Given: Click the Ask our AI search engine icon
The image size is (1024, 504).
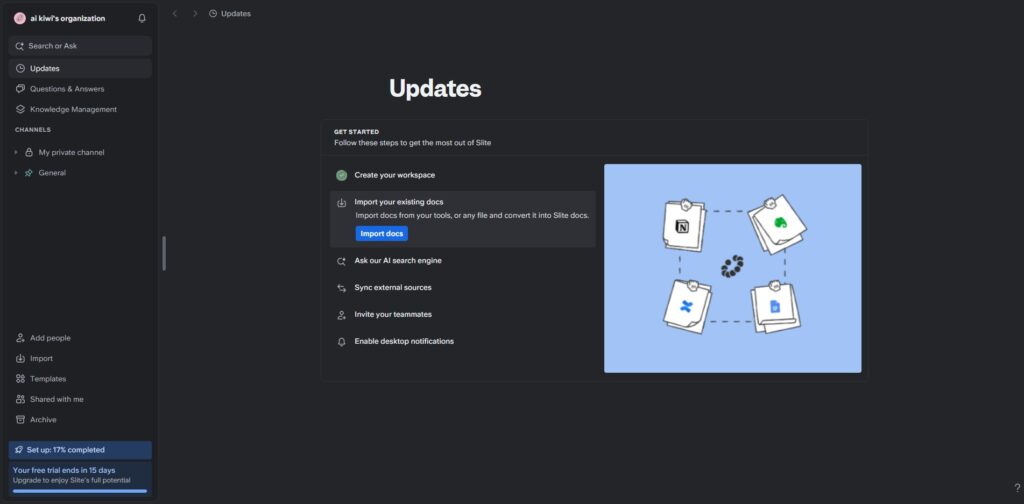Looking at the screenshot, I should click(342, 261).
